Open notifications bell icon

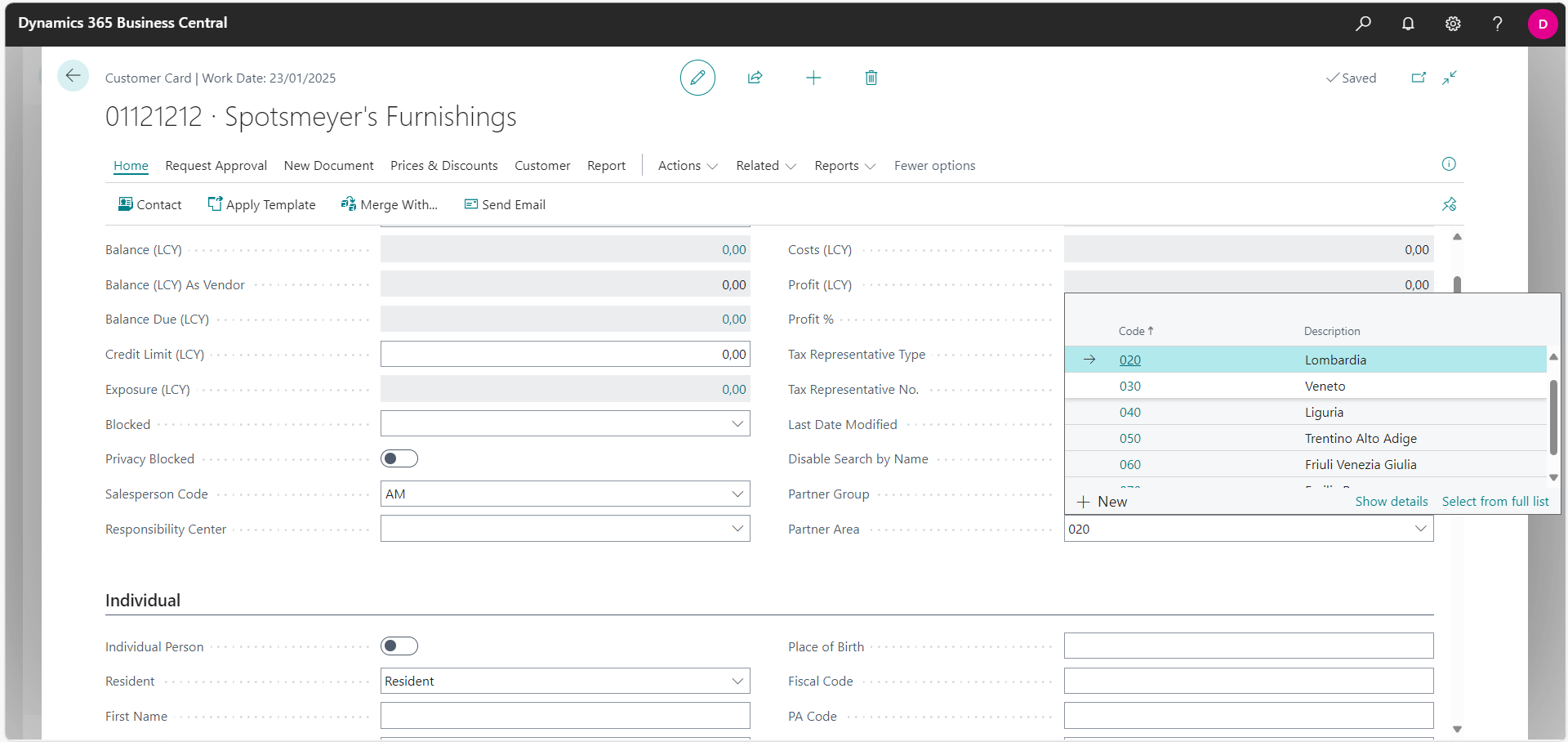1408,24
